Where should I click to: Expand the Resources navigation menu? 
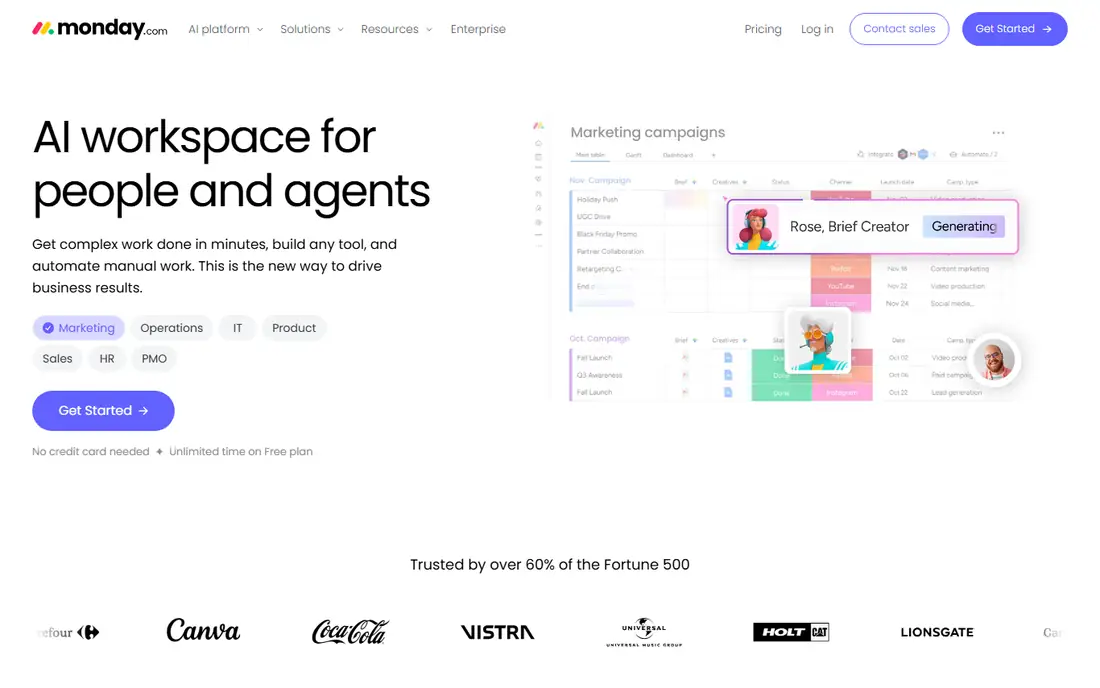396,29
